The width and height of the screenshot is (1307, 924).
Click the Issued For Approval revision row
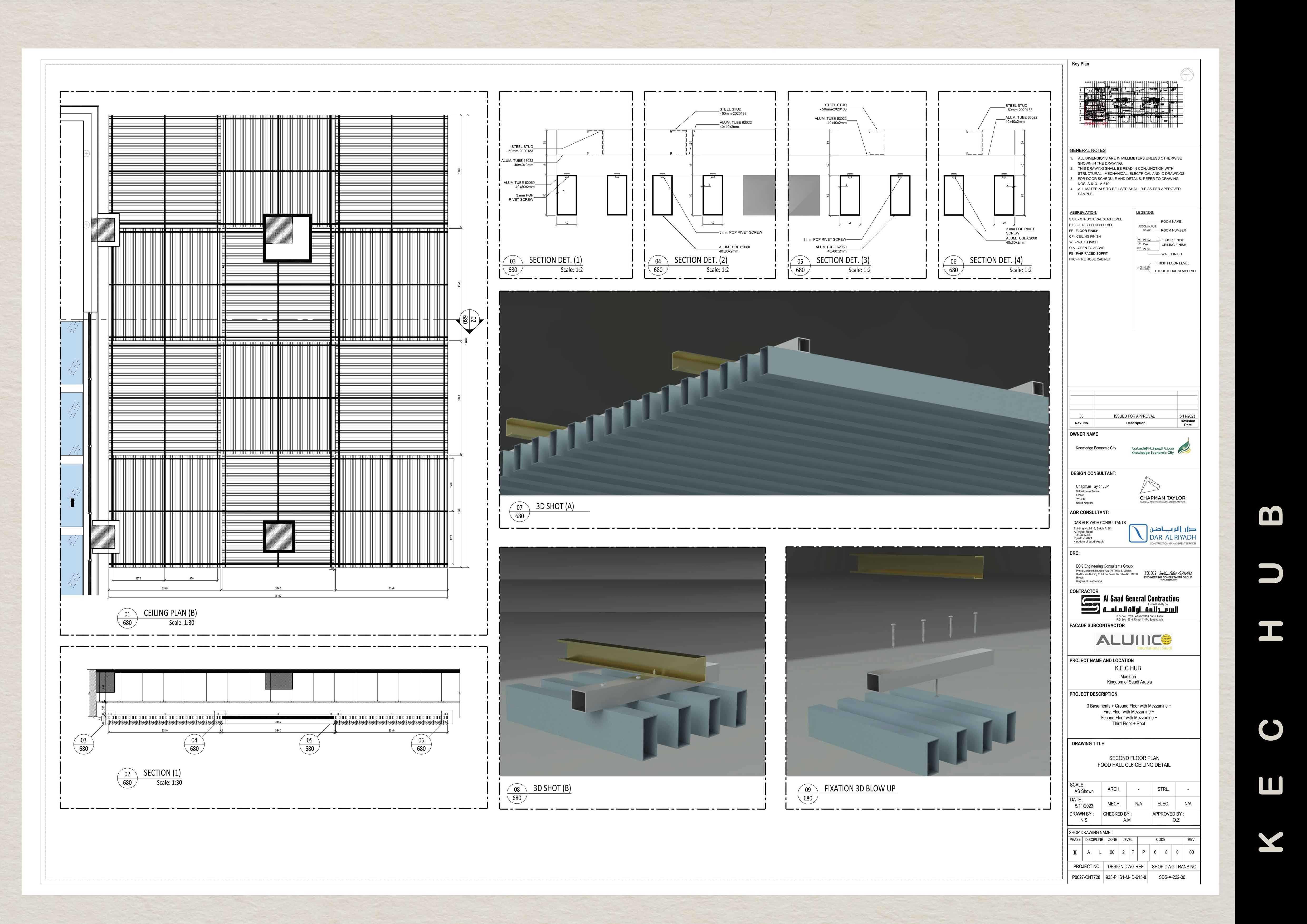1134,416
